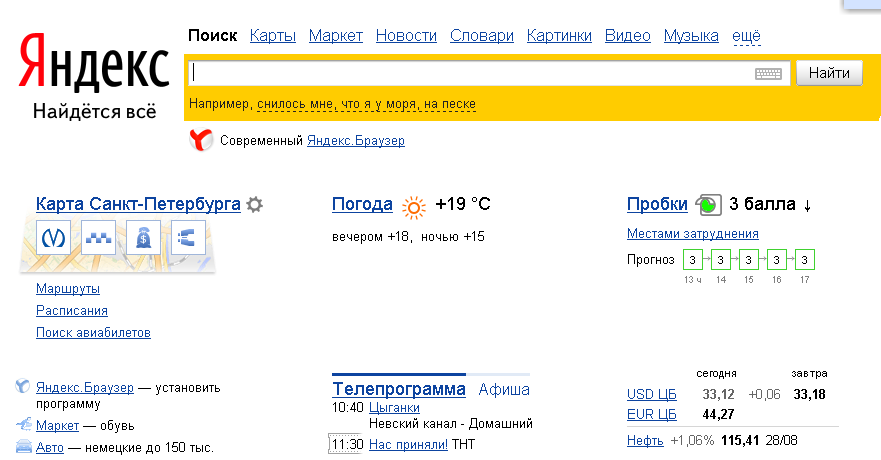881x460 pixels.
Task: Click the Yandex Browser red Y icon
Action: tap(201, 140)
